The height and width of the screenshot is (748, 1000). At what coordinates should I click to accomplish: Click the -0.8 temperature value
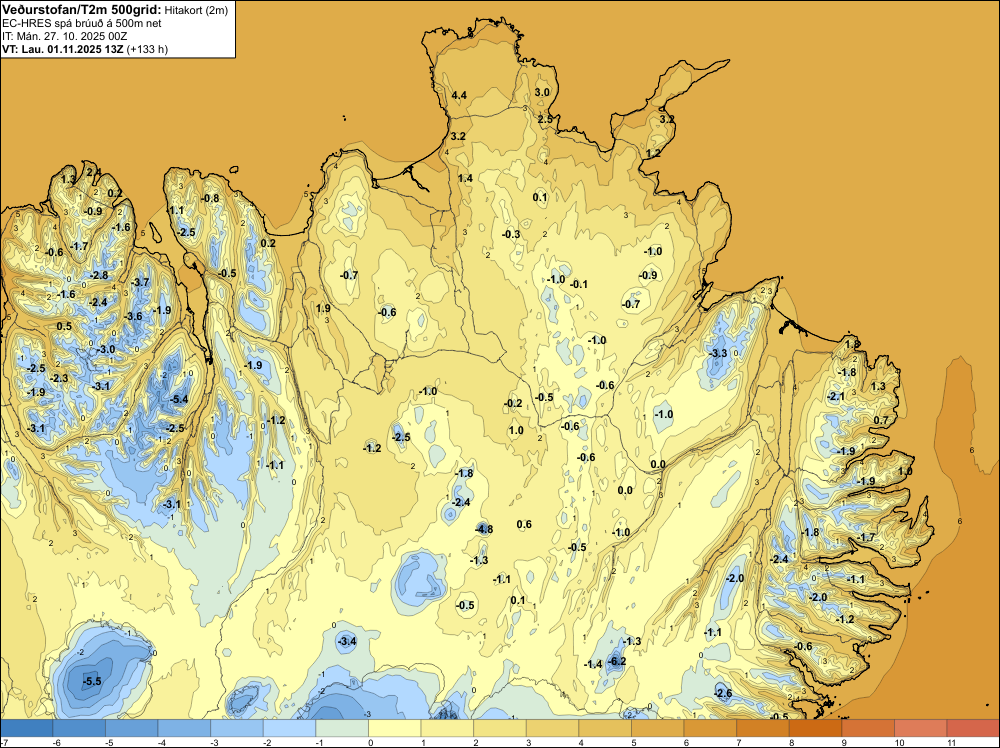pyautogui.click(x=210, y=198)
